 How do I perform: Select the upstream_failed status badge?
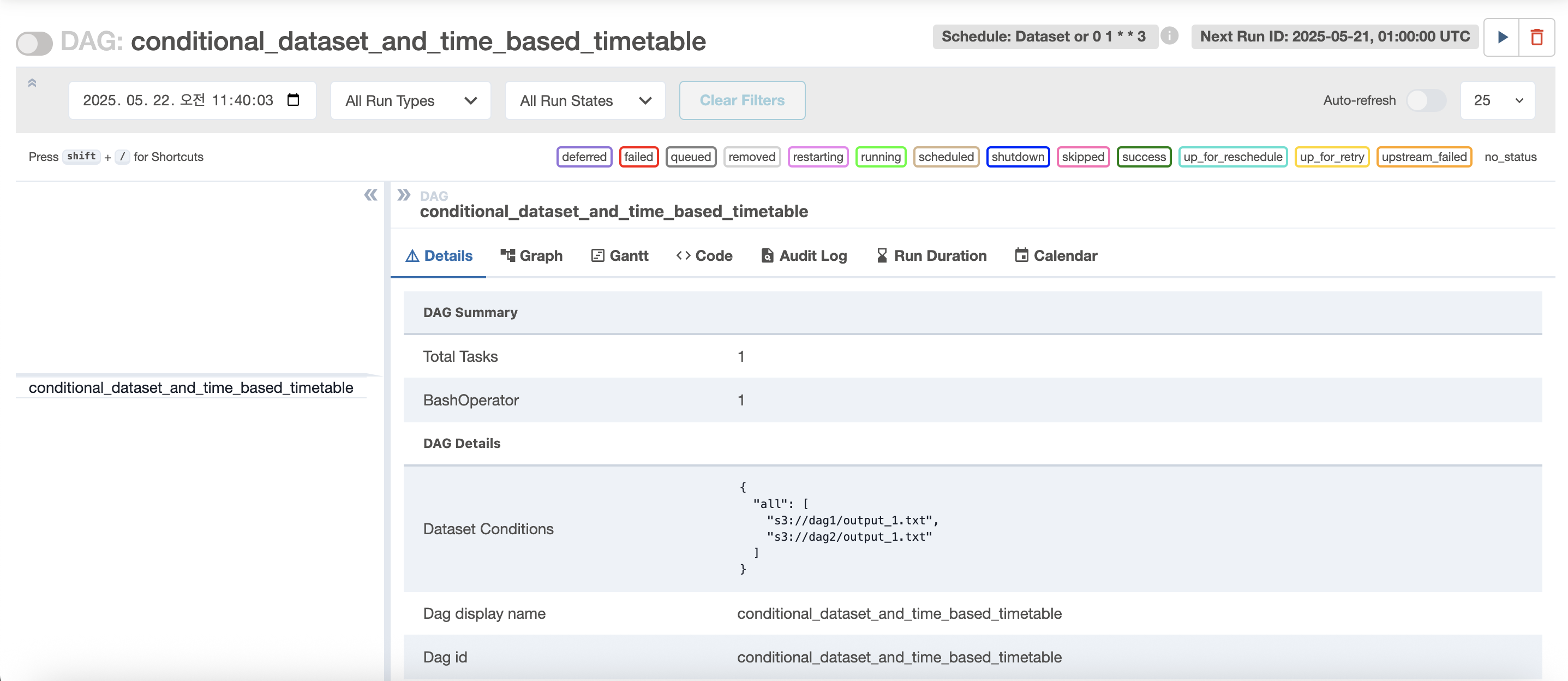pos(1424,157)
